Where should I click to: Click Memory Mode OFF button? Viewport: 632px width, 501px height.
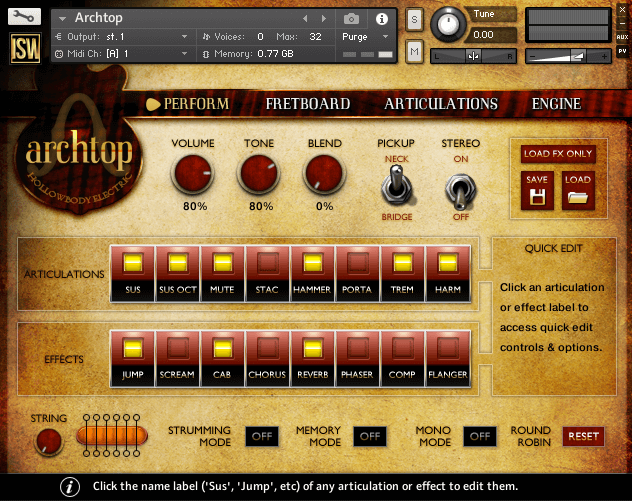370,436
